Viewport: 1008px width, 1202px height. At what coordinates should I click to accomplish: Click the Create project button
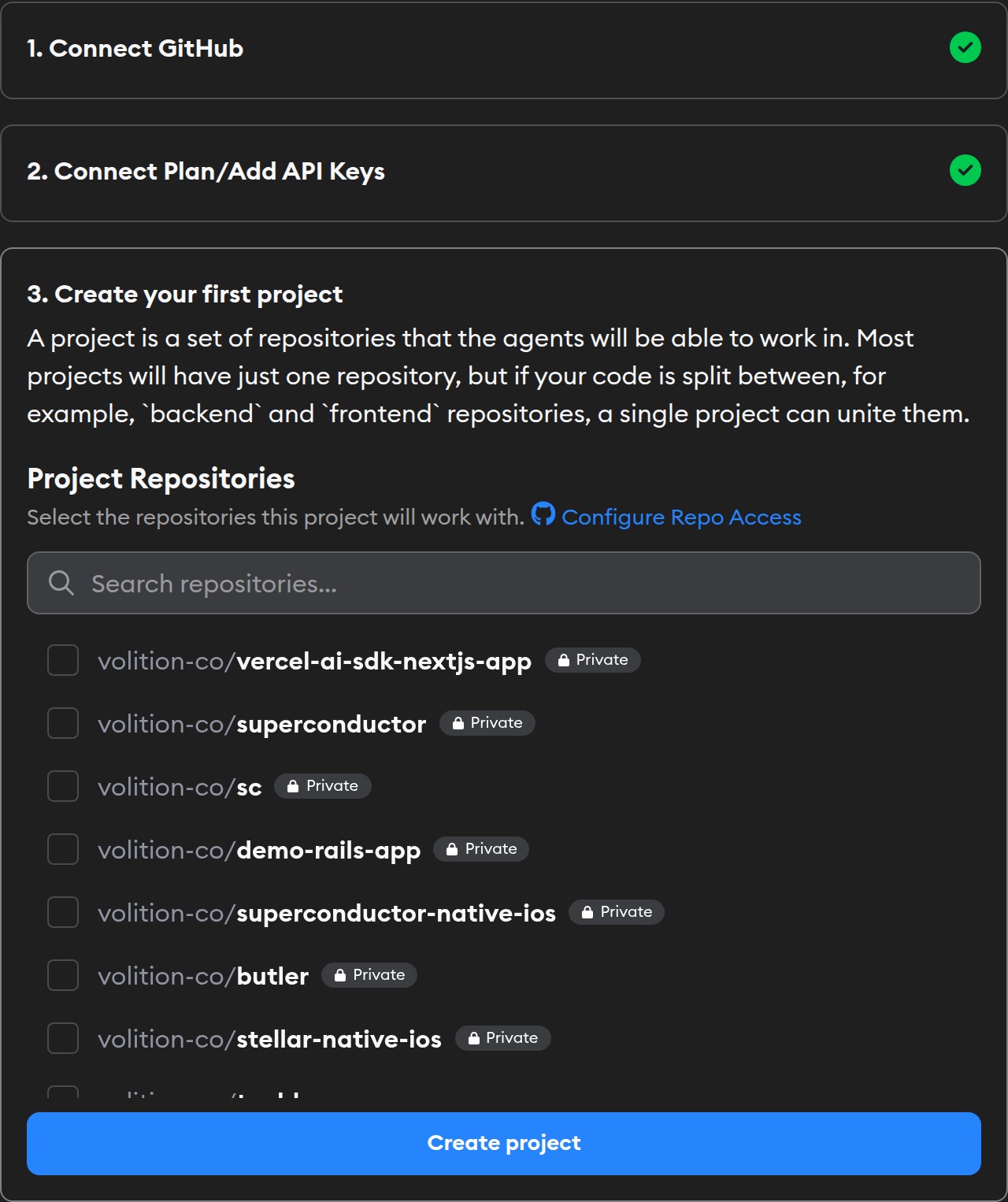pos(504,1144)
